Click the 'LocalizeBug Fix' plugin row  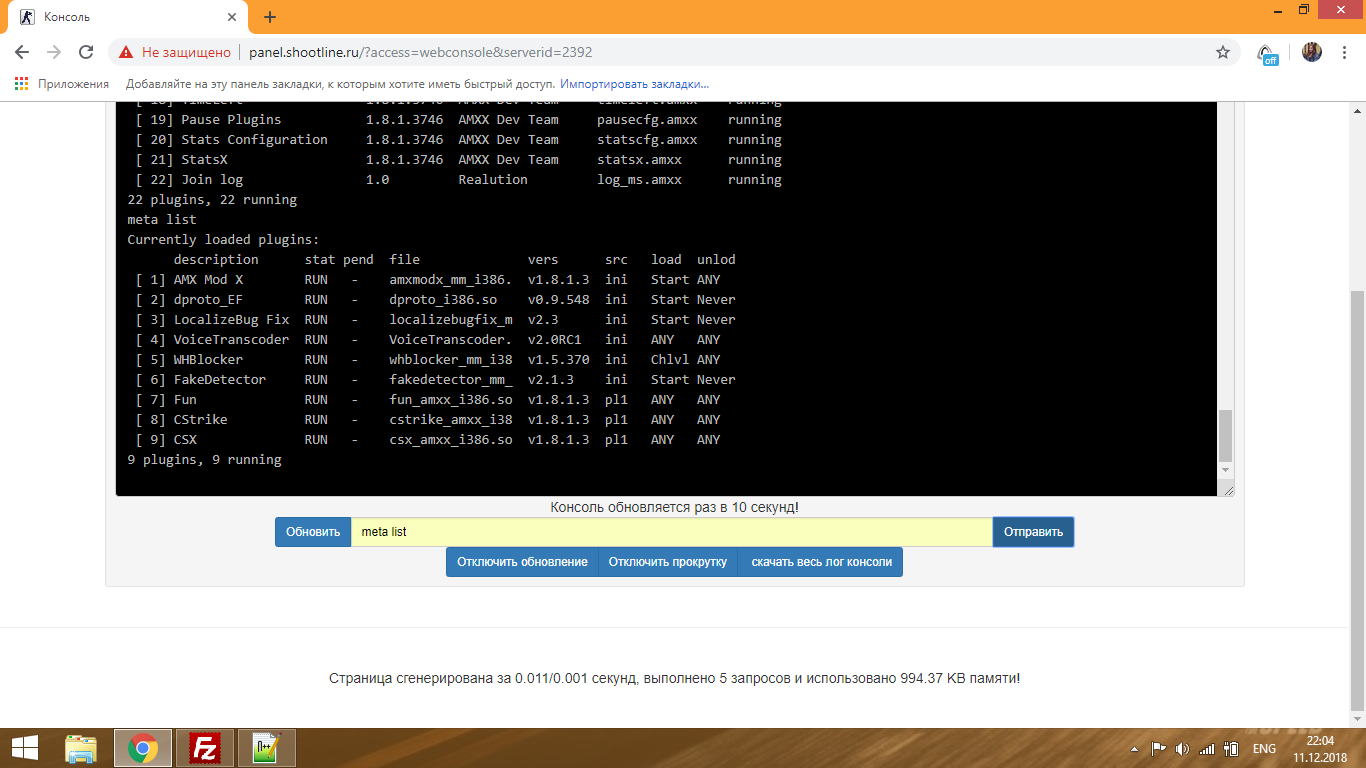coord(432,320)
